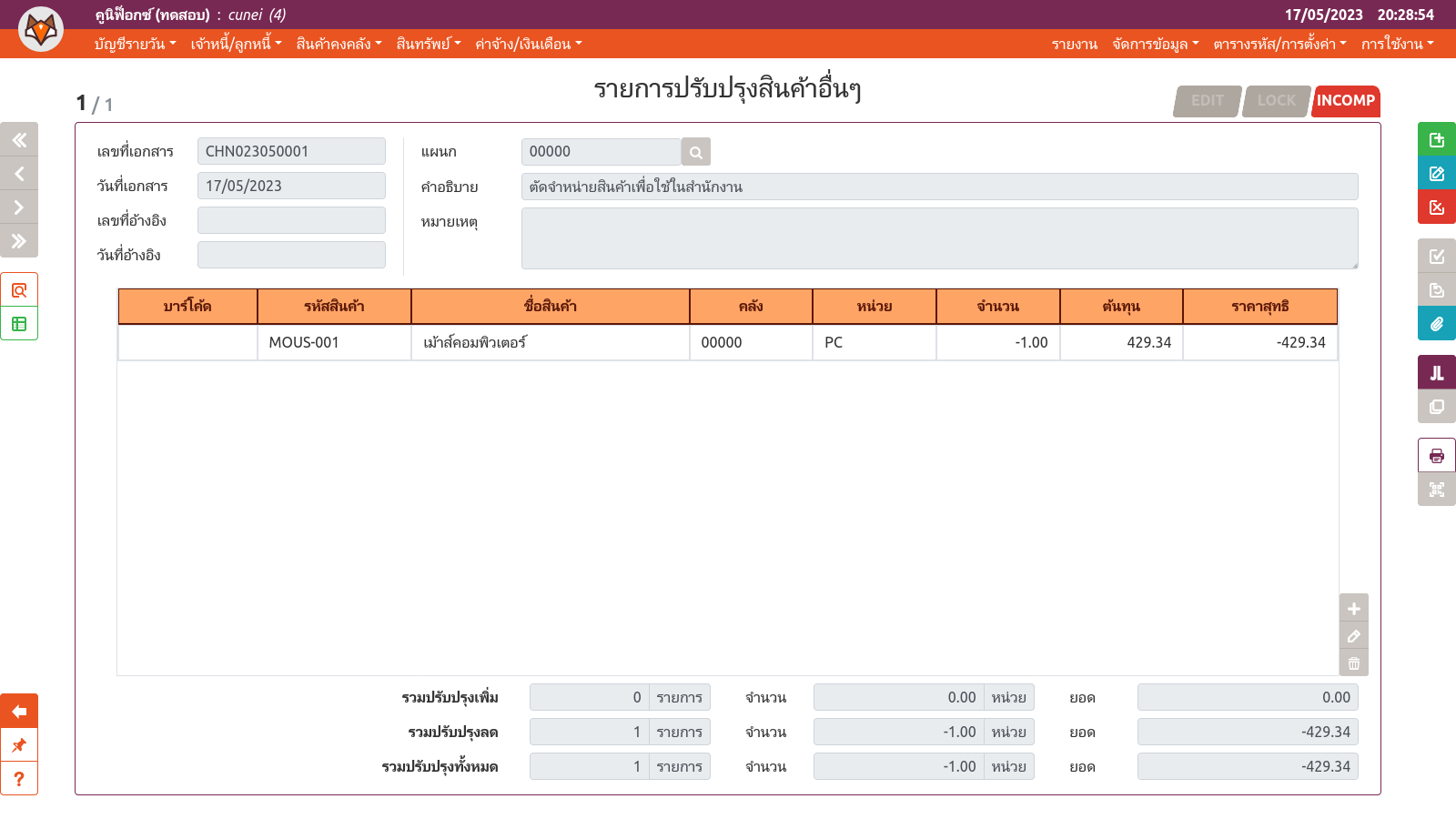Open the green table list icon

(19, 324)
